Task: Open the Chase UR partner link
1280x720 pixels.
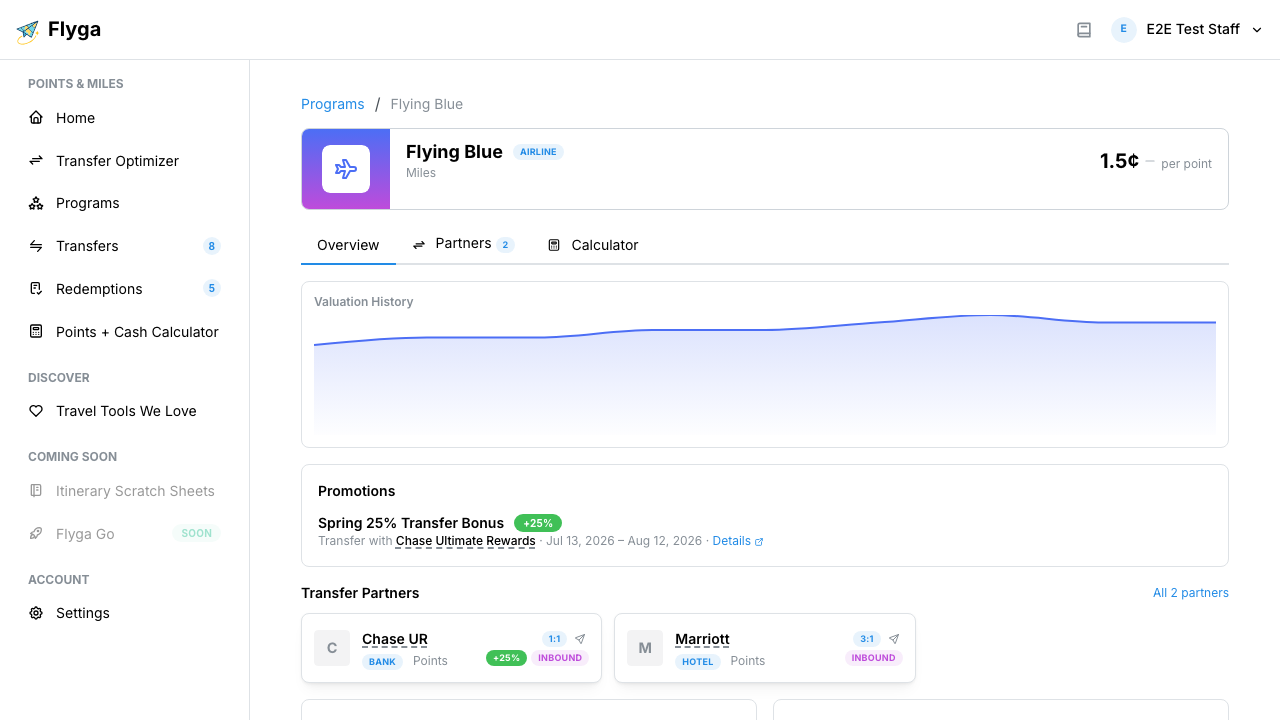Action: pos(395,639)
